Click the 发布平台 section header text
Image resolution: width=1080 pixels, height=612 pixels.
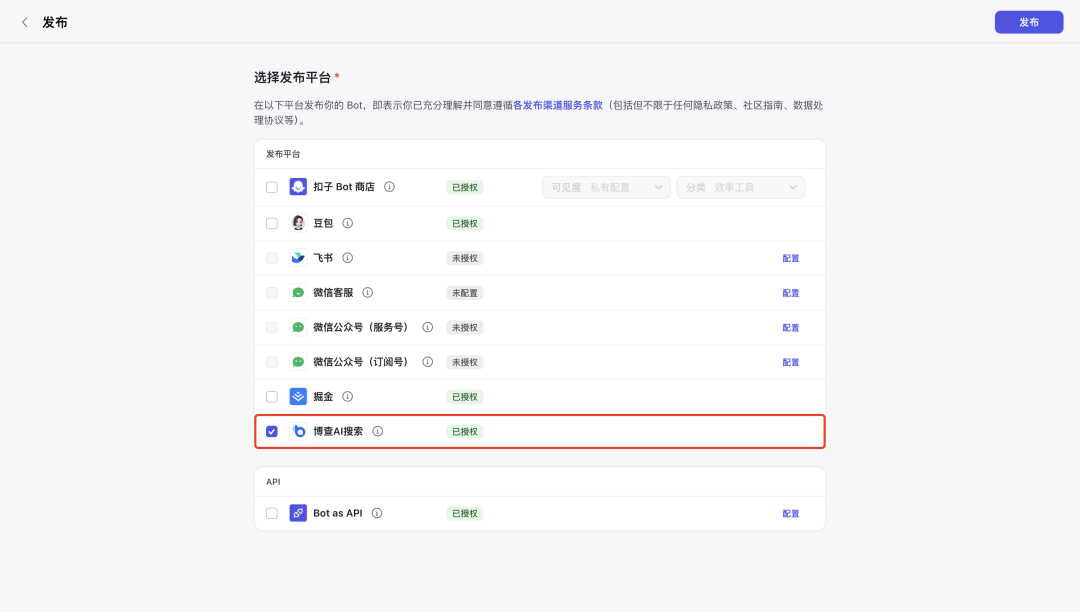tap(283, 154)
